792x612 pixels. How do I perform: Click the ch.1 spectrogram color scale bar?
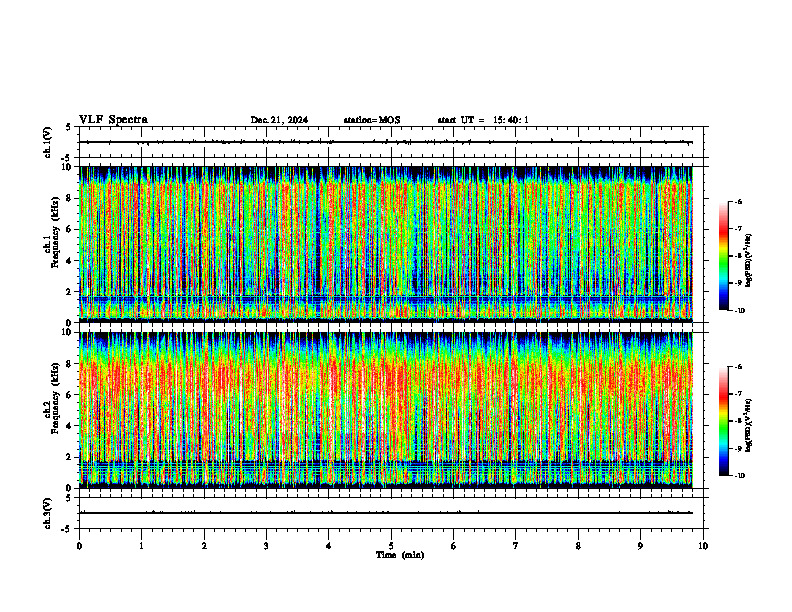(723, 256)
